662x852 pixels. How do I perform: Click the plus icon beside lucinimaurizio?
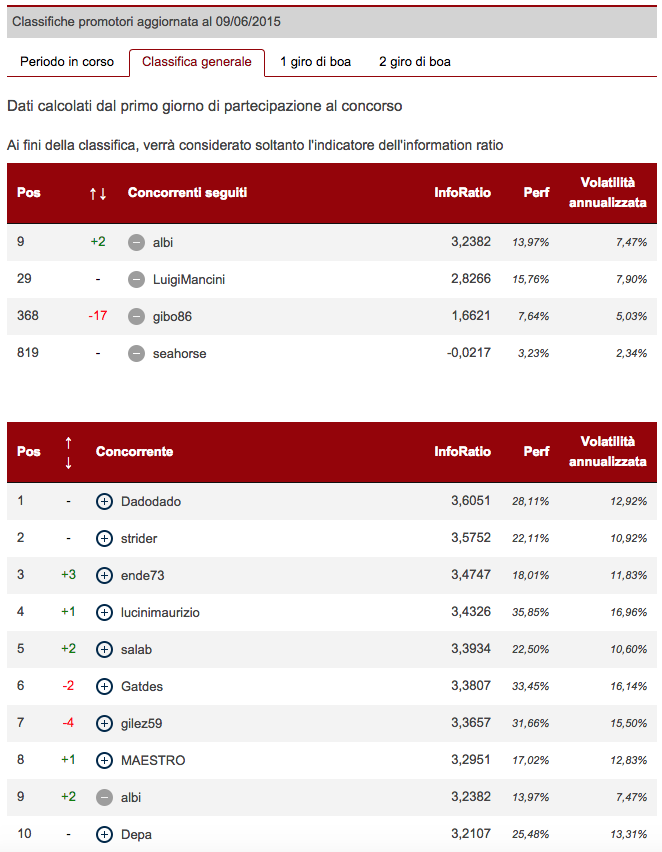click(104, 612)
